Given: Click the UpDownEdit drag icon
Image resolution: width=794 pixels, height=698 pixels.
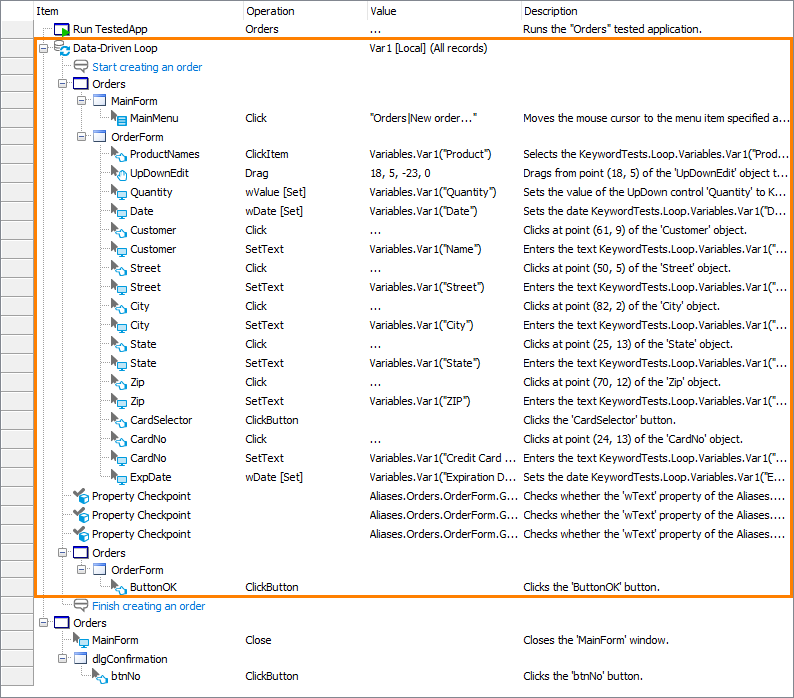Looking at the screenshot, I should (x=119, y=173).
